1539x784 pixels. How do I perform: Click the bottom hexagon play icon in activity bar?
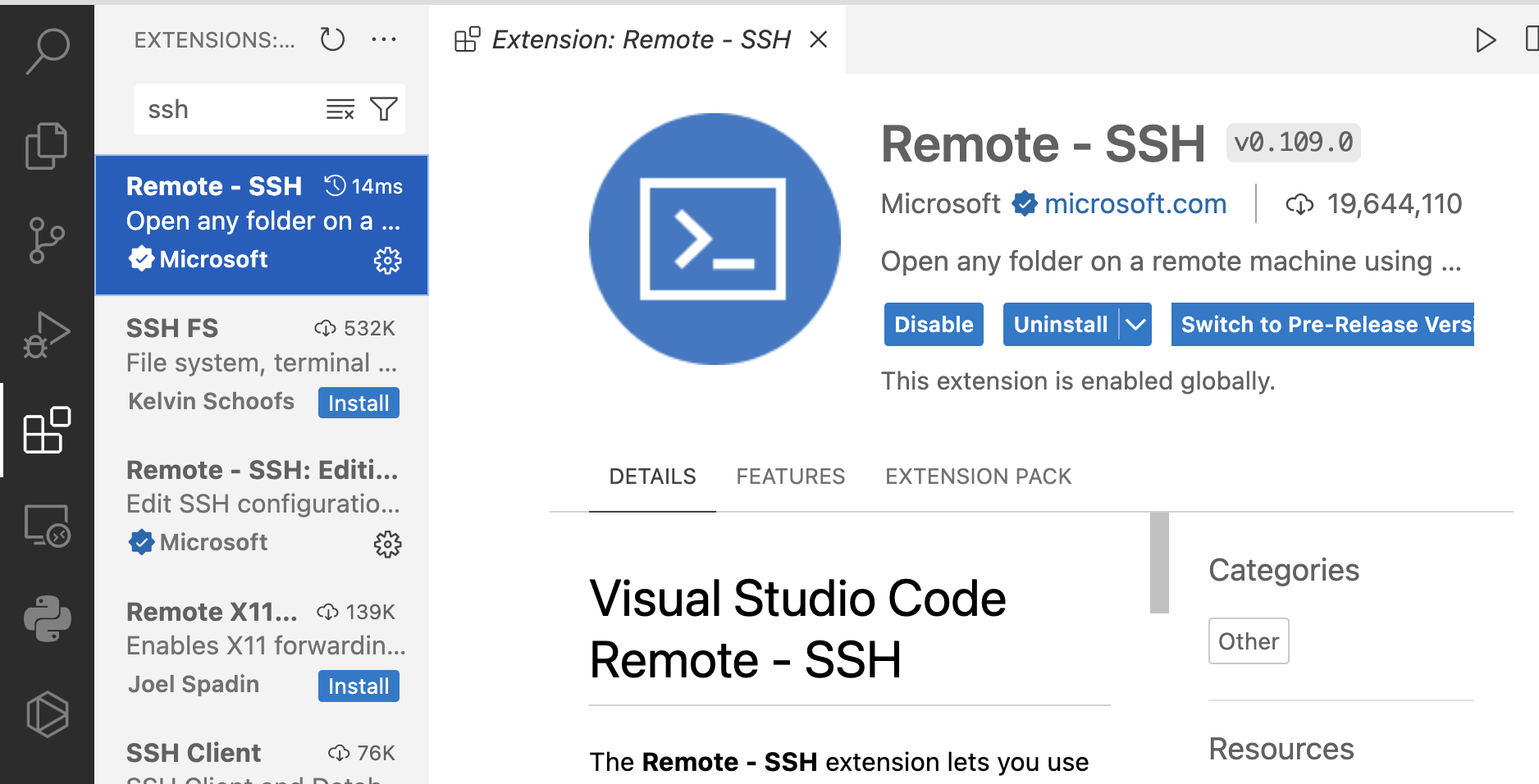(47, 714)
